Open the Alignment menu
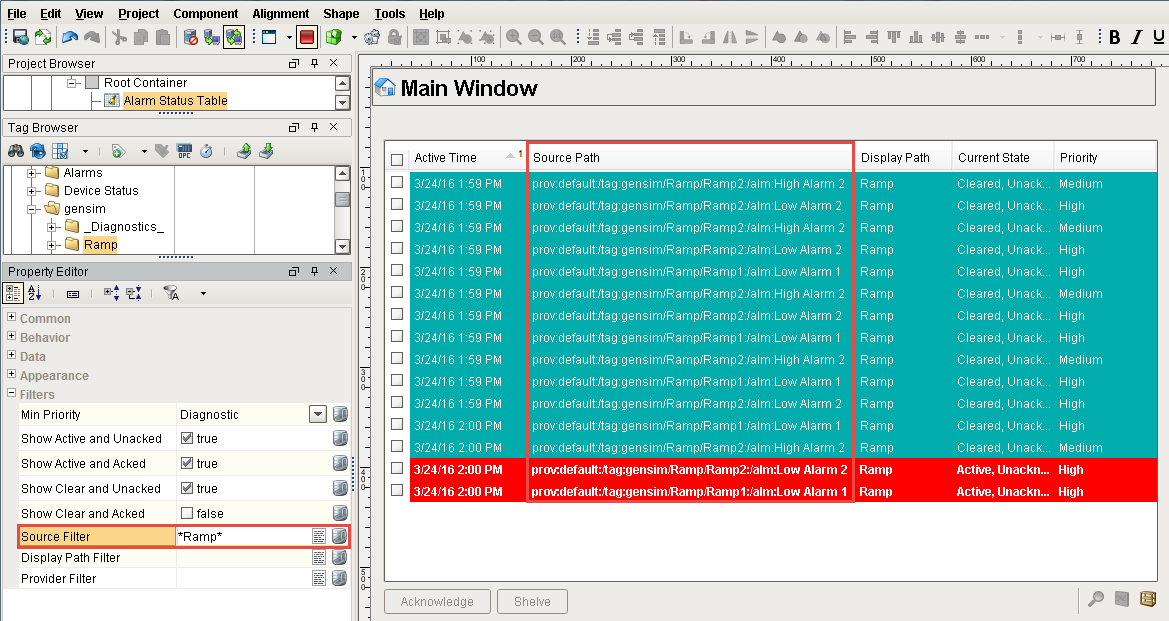 point(280,14)
